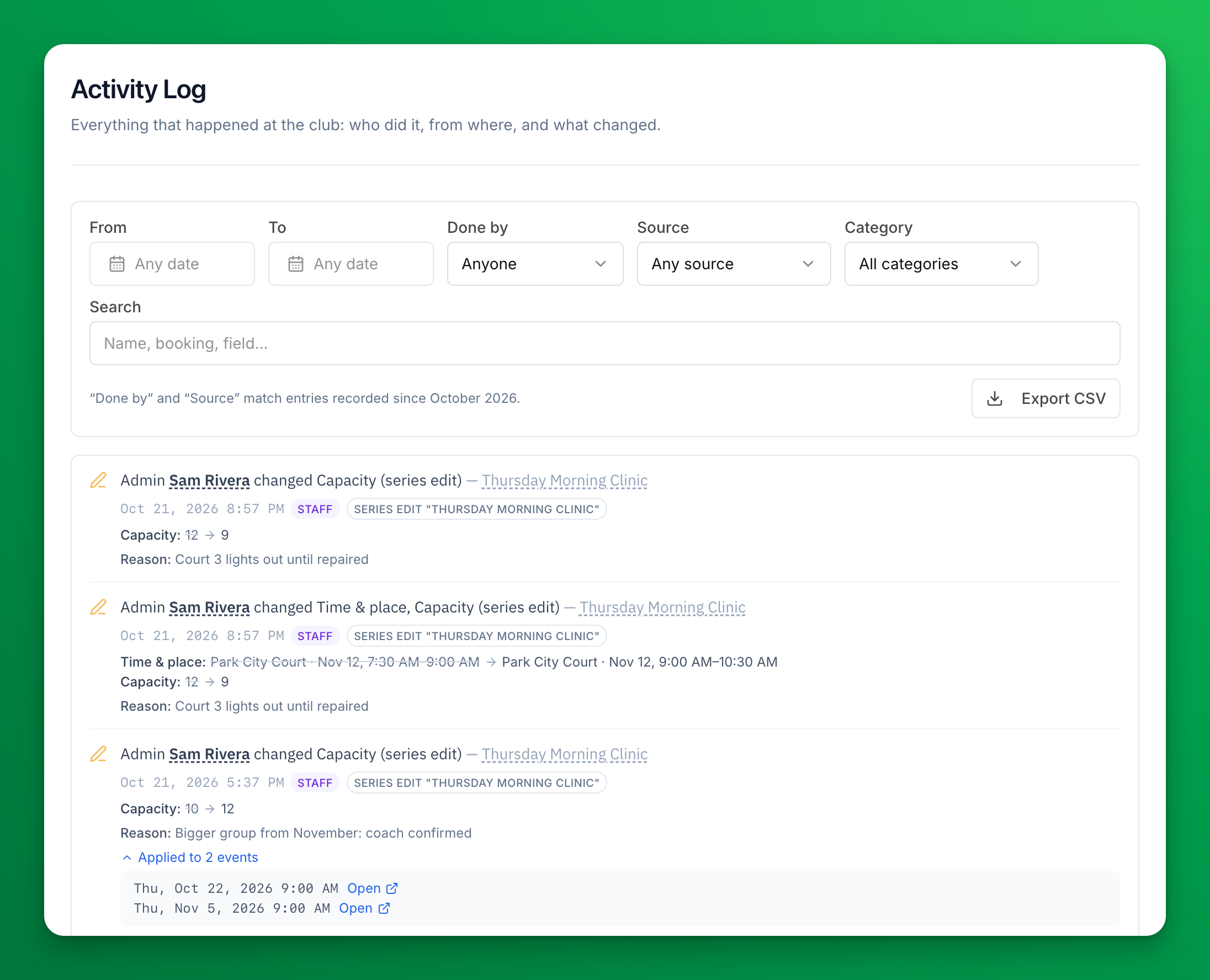
Task: Open the Thu, Nov 5, 2026 event link
Action: pos(364,908)
